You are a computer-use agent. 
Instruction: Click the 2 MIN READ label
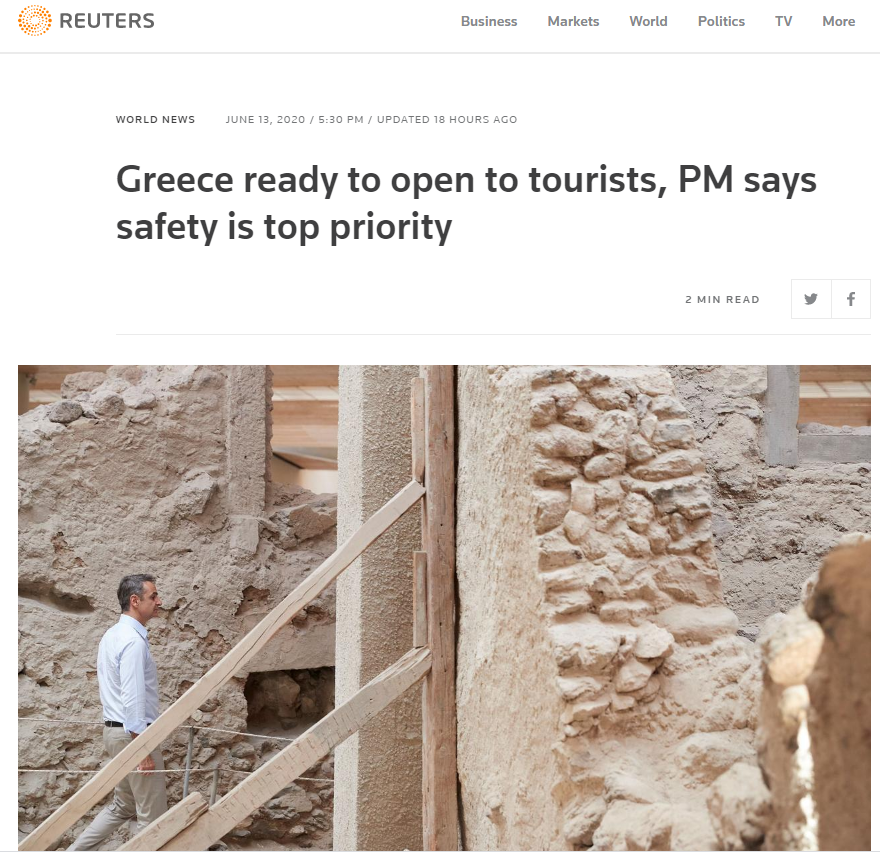point(722,300)
